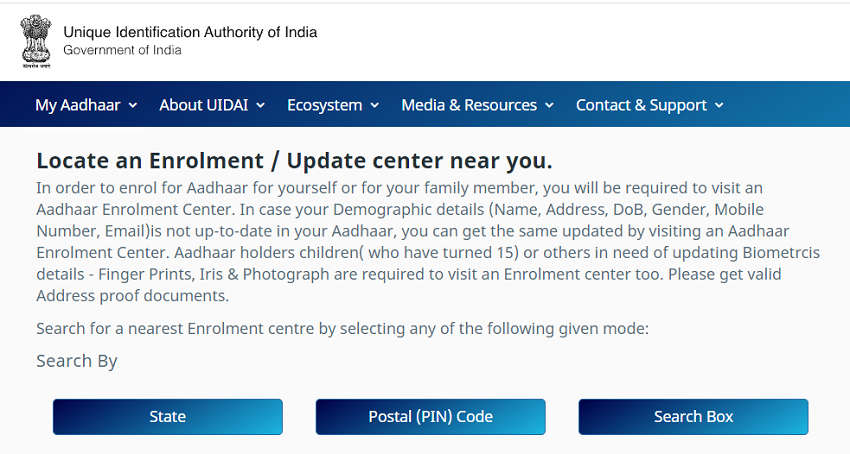Expand the Ecosystem dropdown arrow
Screen dimensions: 850x454
(375, 105)
